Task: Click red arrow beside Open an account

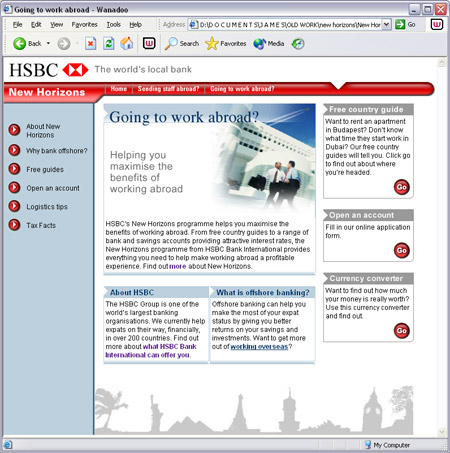Action: pos(14,188)
